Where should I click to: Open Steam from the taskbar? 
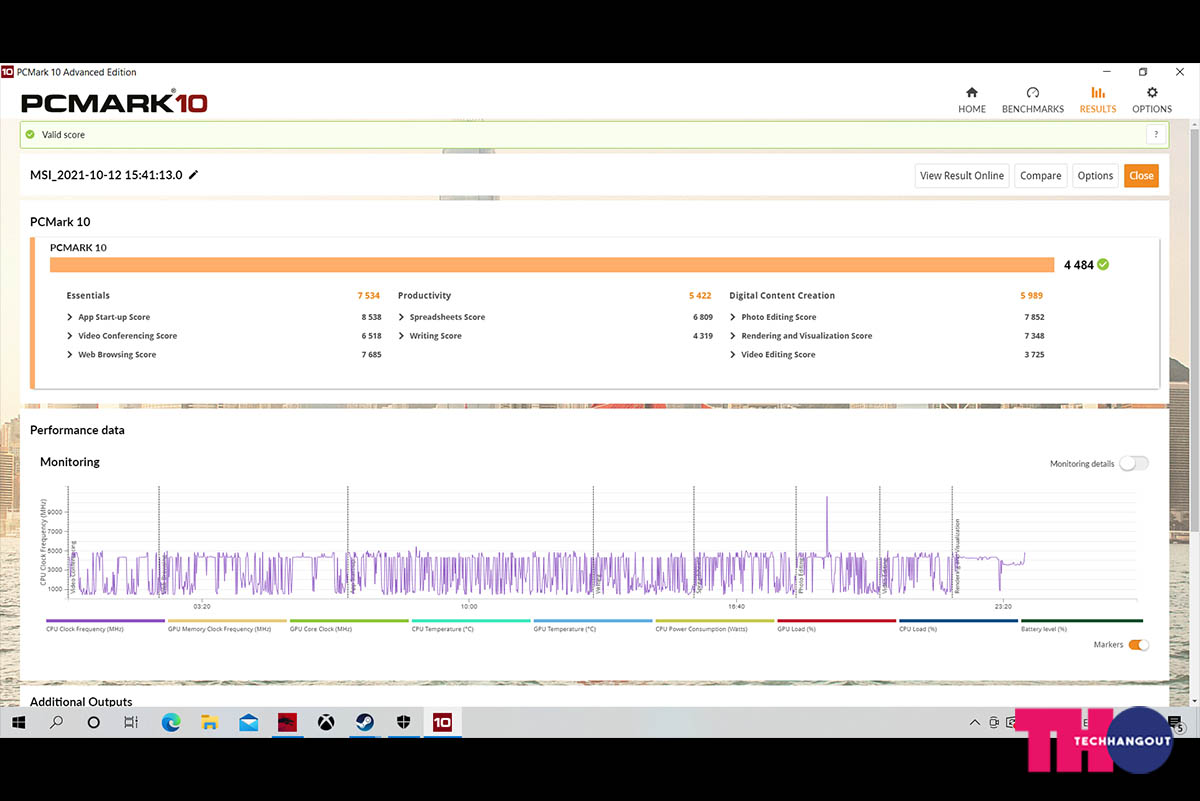[364, 722]
